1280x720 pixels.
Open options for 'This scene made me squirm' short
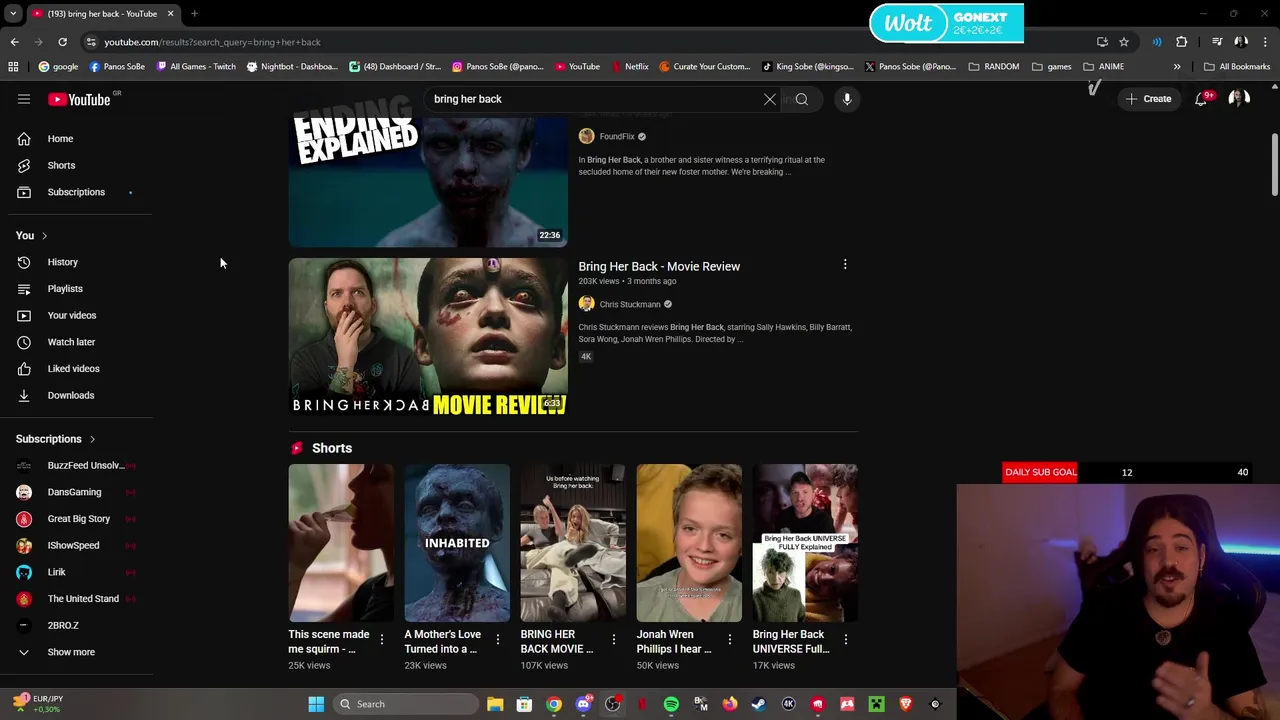(381, 639)
